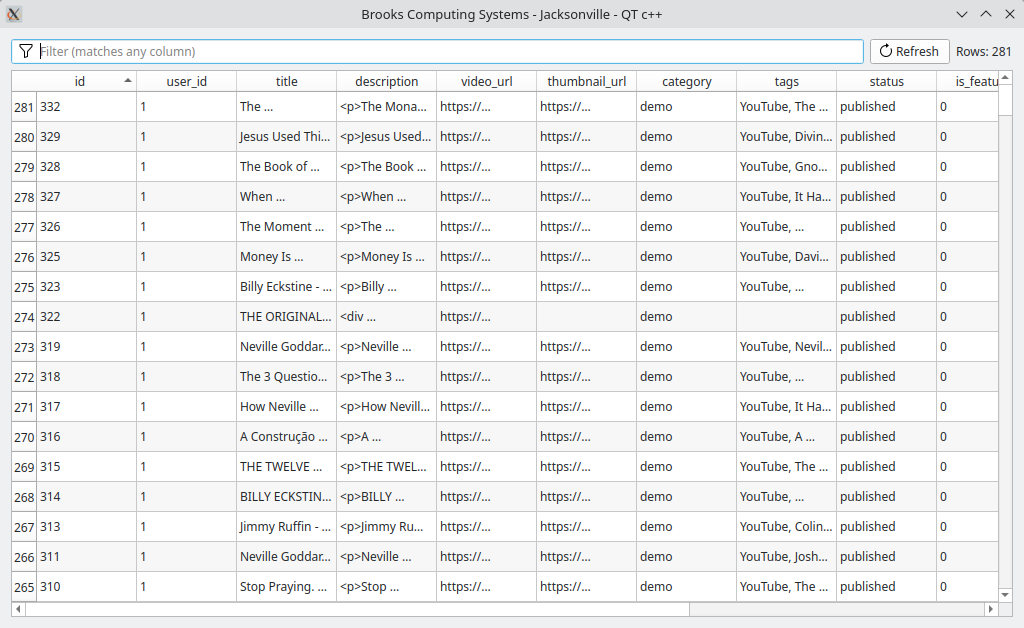Minimize window using title bar down chevron
This screenshot has height=628, width=1024.
[962, 14]
